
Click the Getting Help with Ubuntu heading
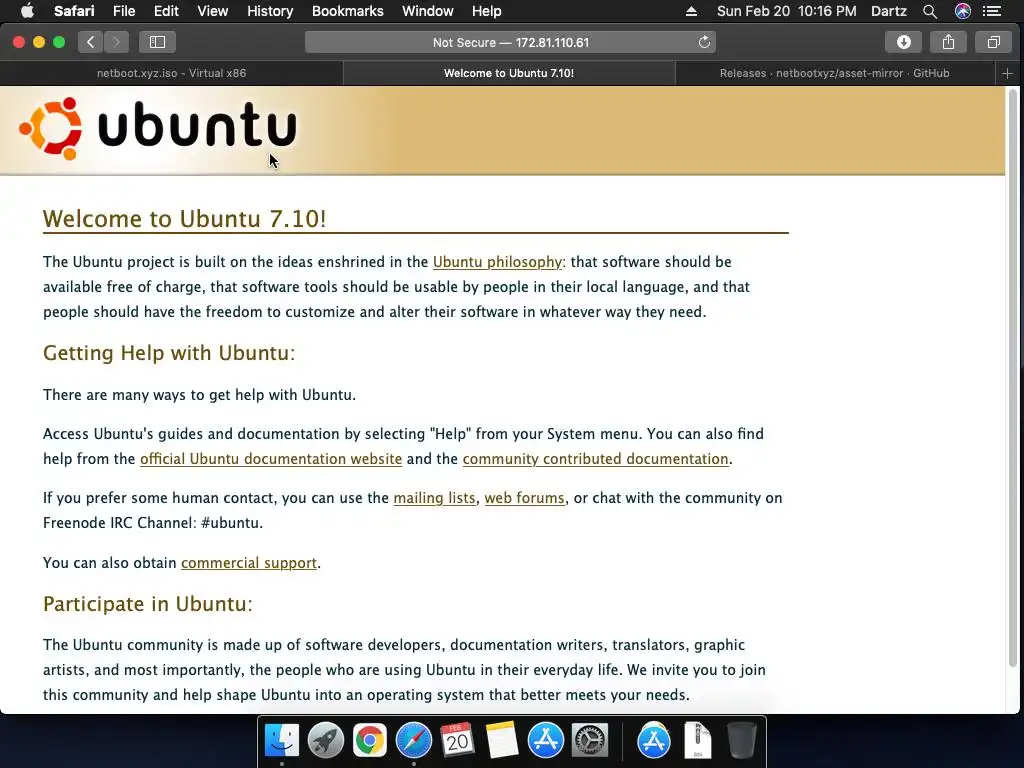pyautogui.click(x=169, y=353)
